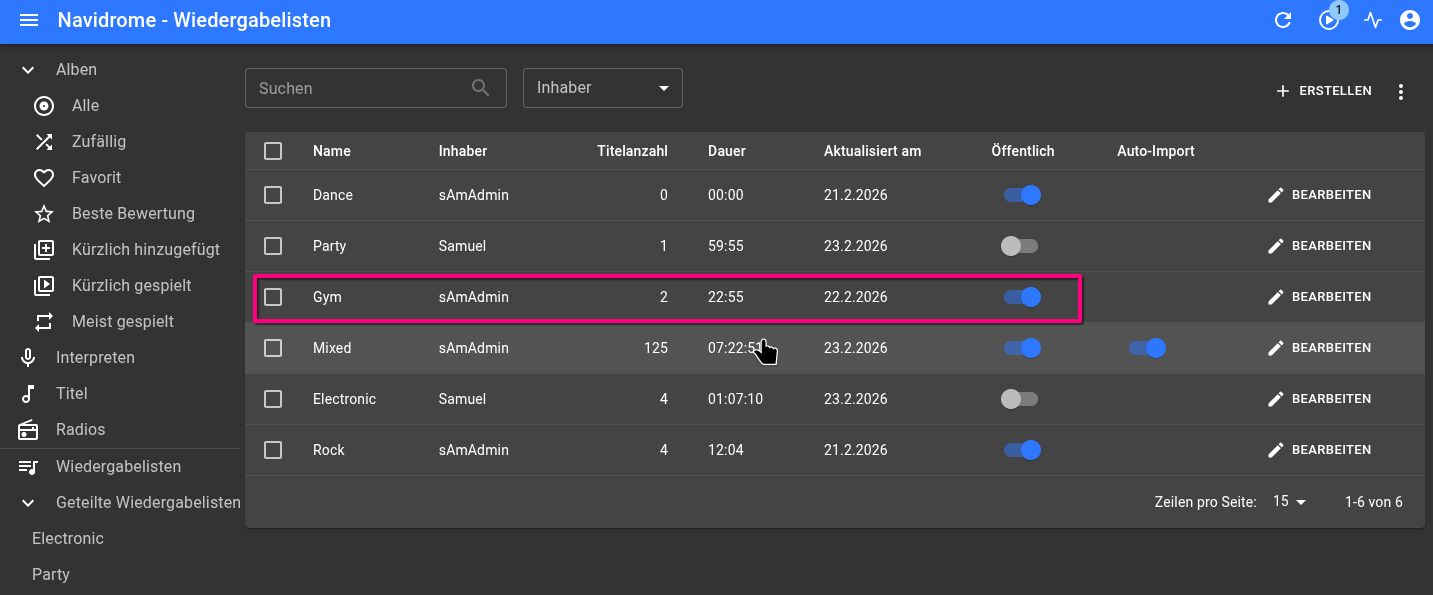Open the hamburger menu icon

point(29,21)
